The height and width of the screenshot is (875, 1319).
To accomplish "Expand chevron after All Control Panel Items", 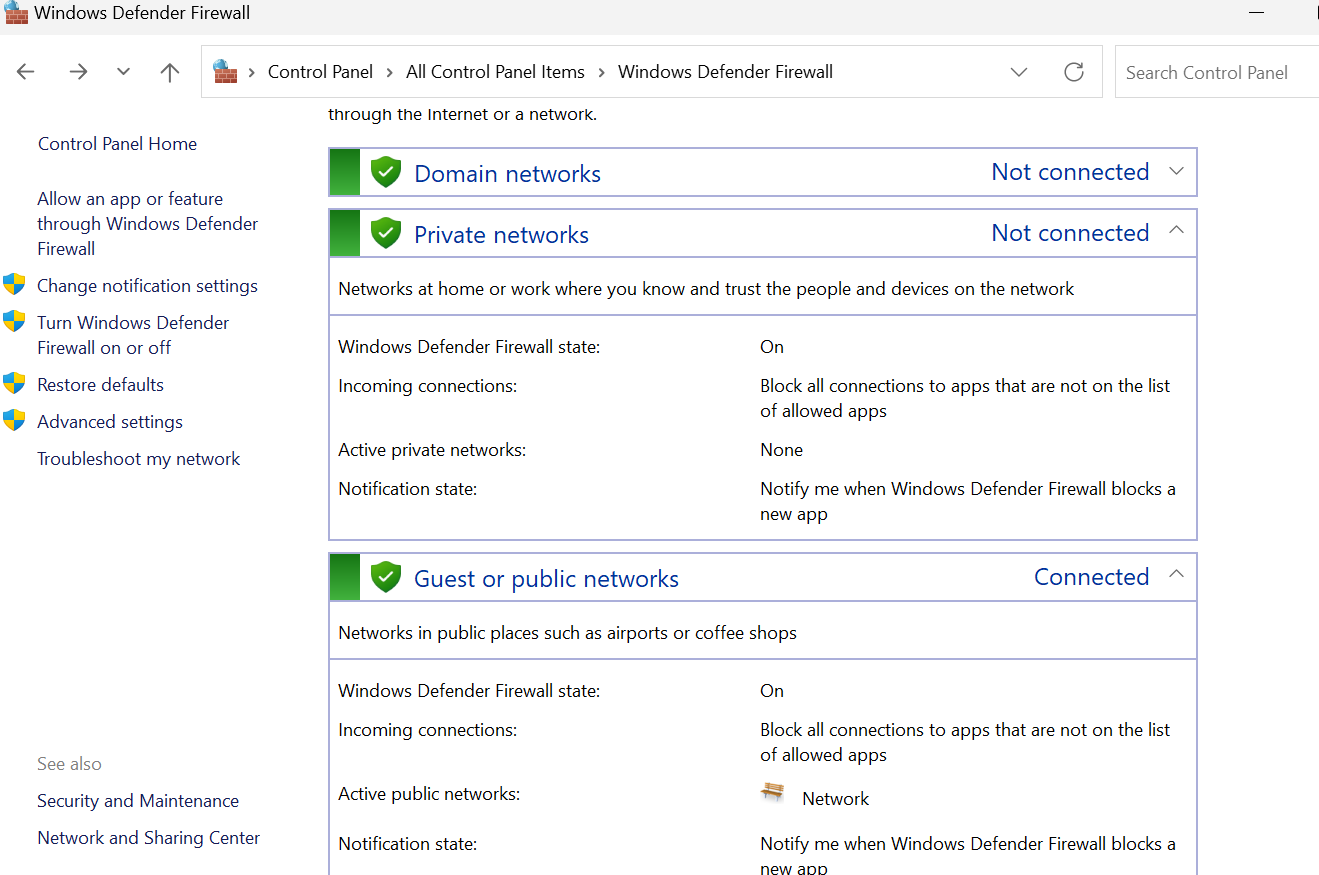I will point(601,72).
